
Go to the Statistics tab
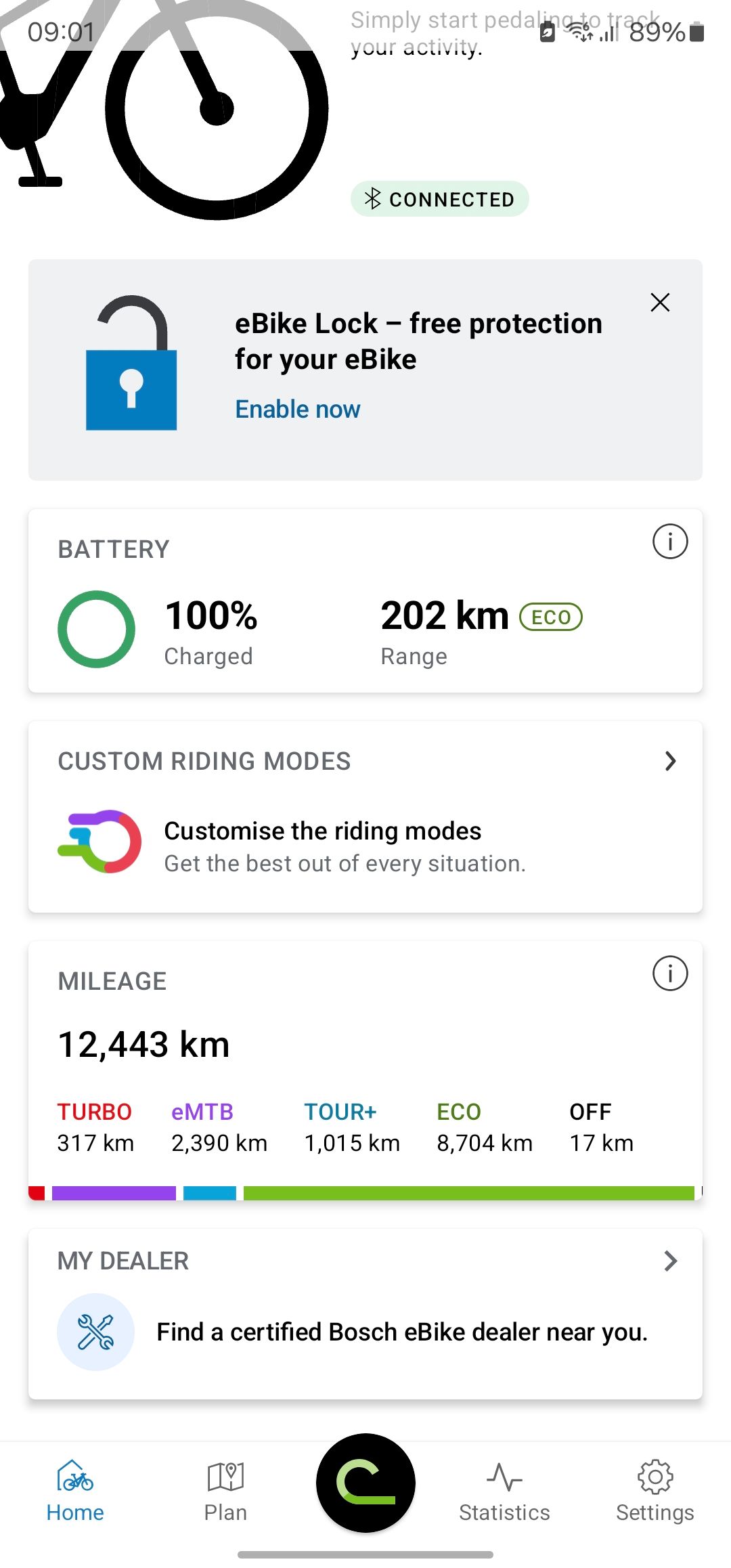504,1491
